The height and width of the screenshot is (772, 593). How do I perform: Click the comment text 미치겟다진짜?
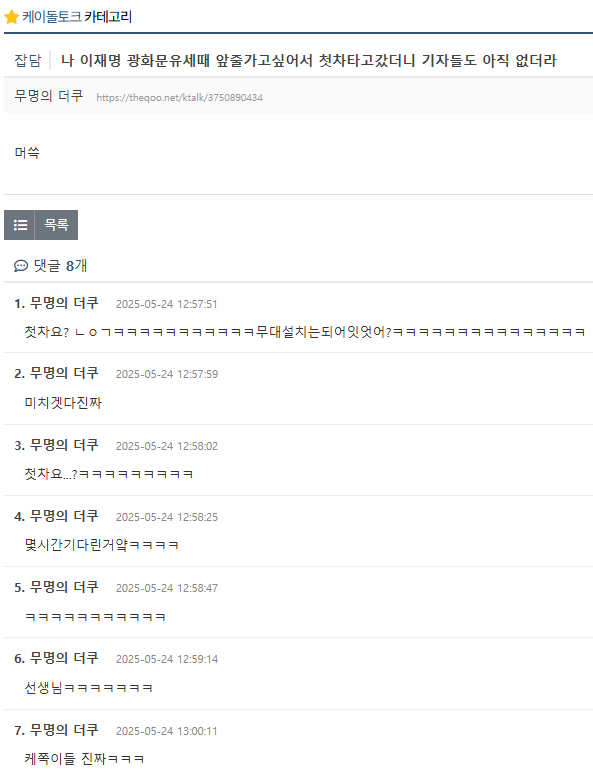click(63, 403)
